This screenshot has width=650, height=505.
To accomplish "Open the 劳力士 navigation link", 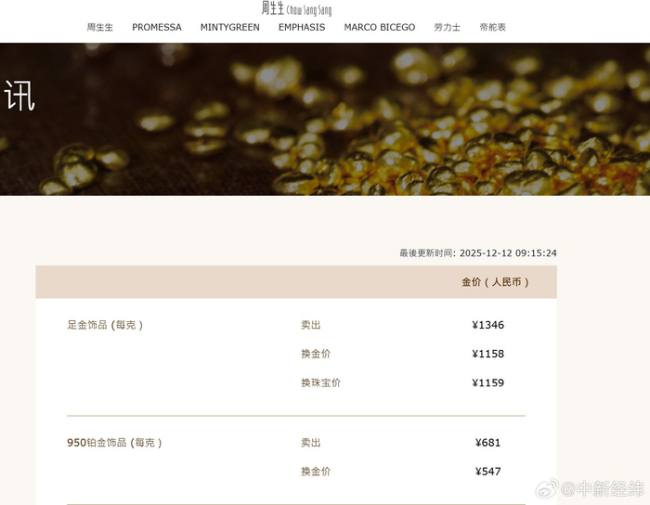I will [x=447, y=27].
